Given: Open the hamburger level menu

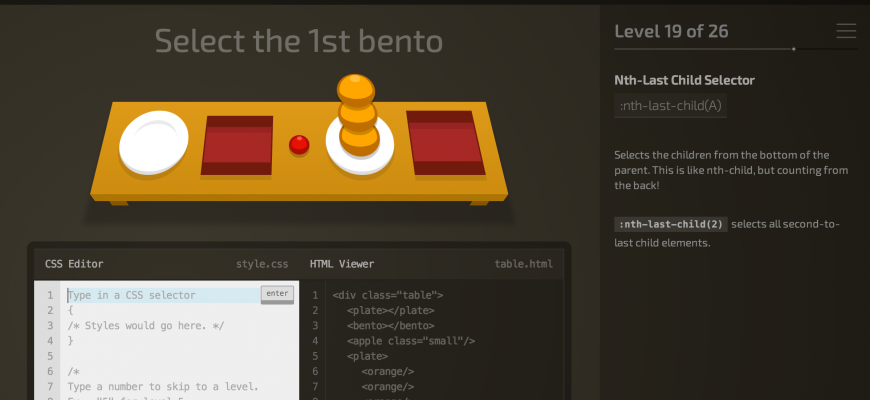Looking at the screenshot, I should point(846,31).
